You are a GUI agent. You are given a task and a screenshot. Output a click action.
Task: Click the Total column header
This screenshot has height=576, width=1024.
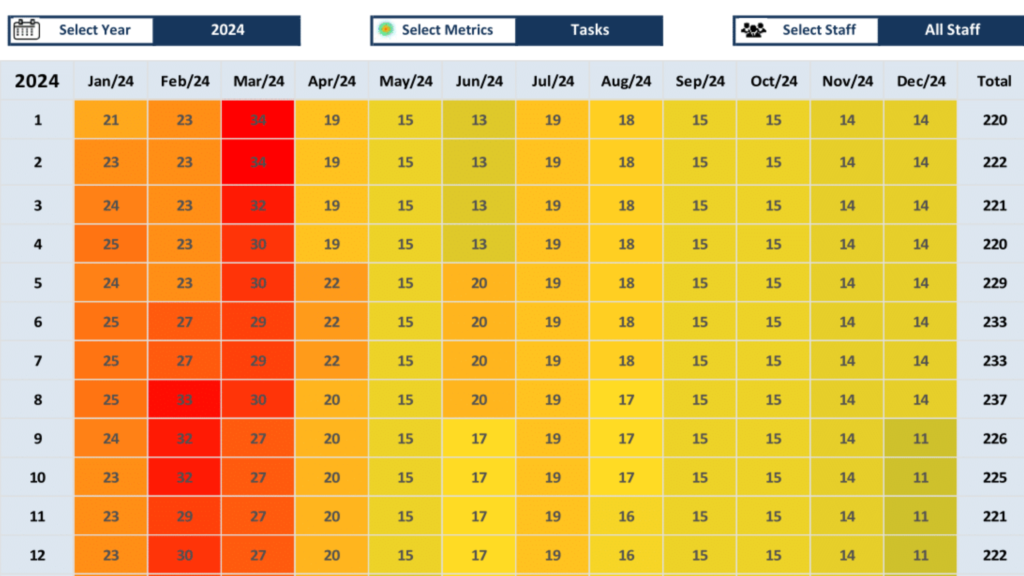tap(993, 81)
